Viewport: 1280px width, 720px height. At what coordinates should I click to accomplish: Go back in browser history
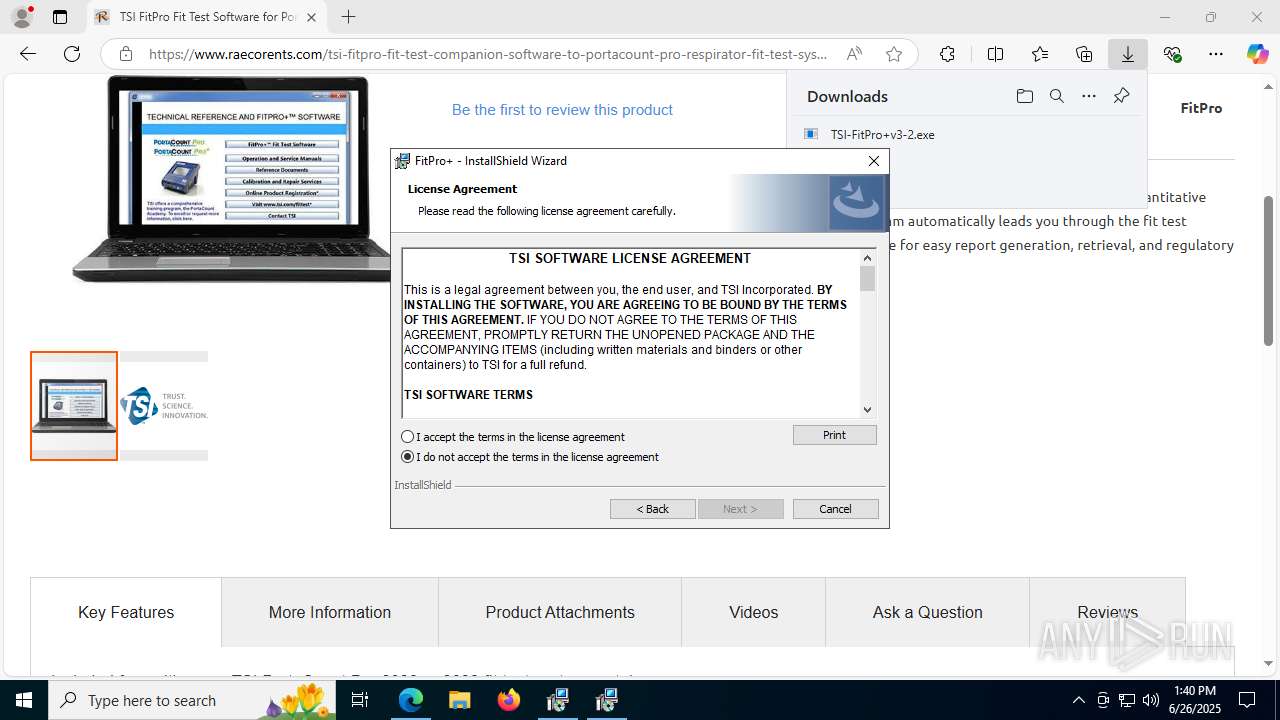(x=28, y=54)
